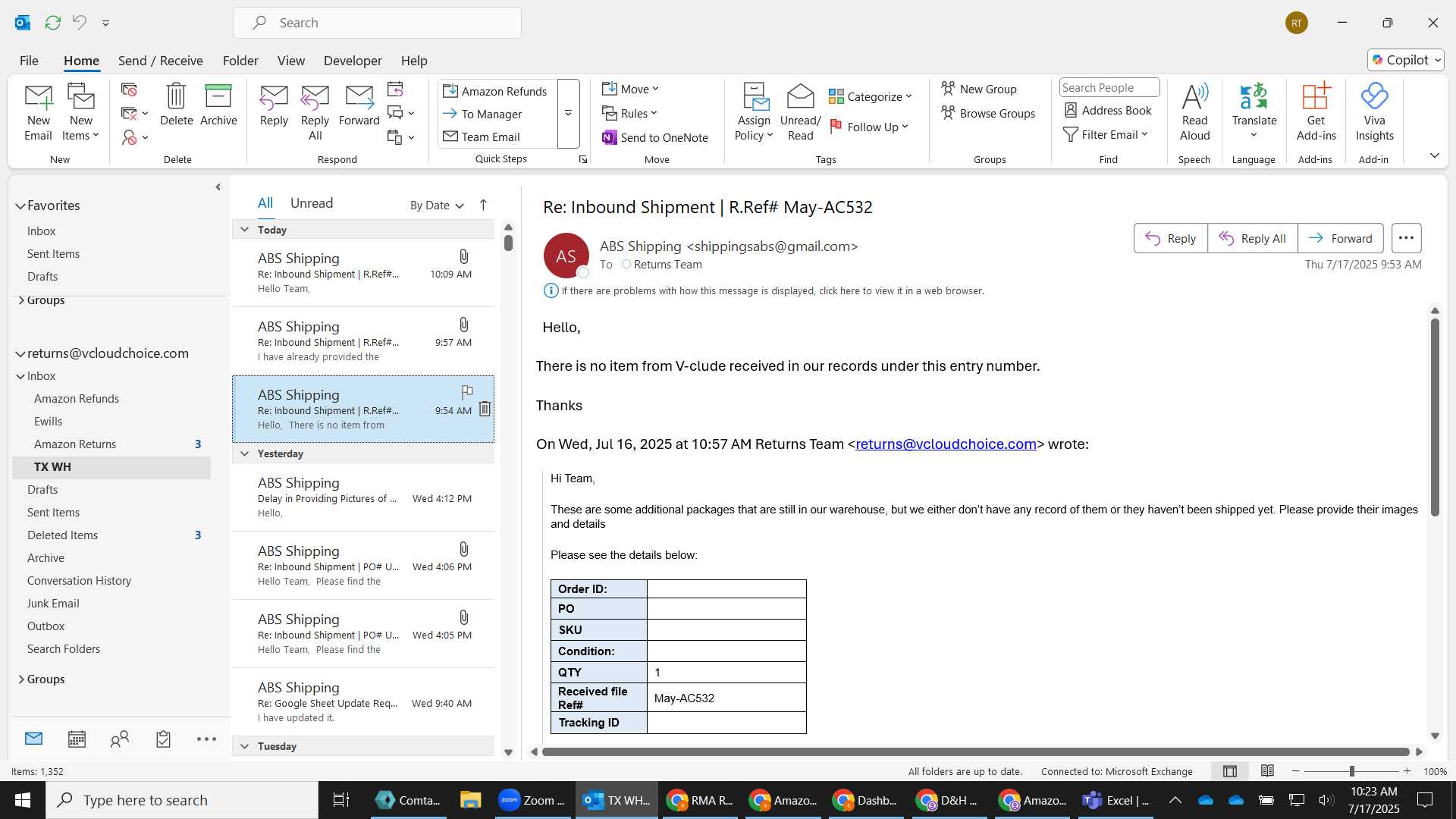Click the Reply icon in ribbon

pyautogui.click(x=274, y=105)
